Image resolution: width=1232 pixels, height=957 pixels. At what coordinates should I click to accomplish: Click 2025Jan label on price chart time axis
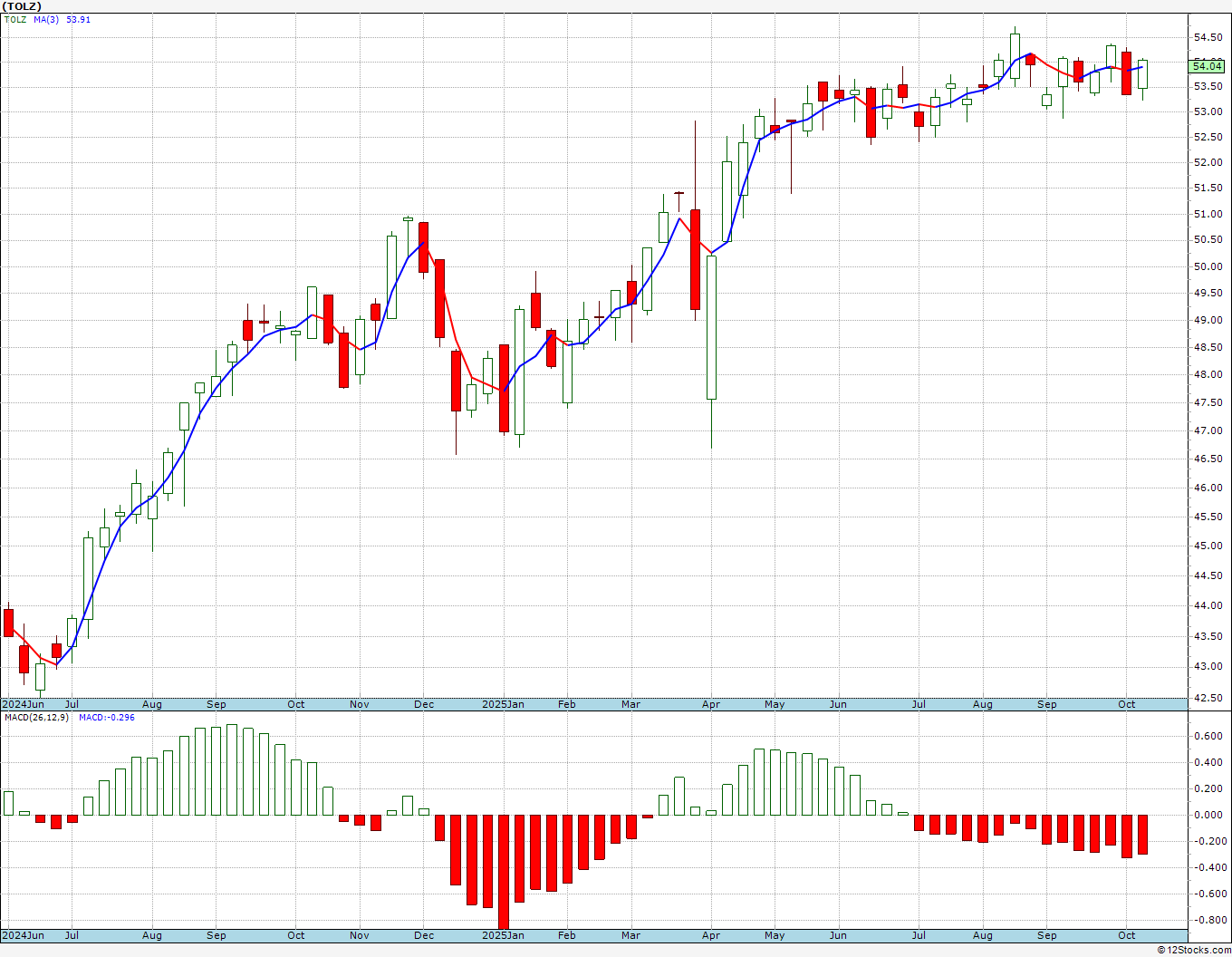tap(503, 704)
